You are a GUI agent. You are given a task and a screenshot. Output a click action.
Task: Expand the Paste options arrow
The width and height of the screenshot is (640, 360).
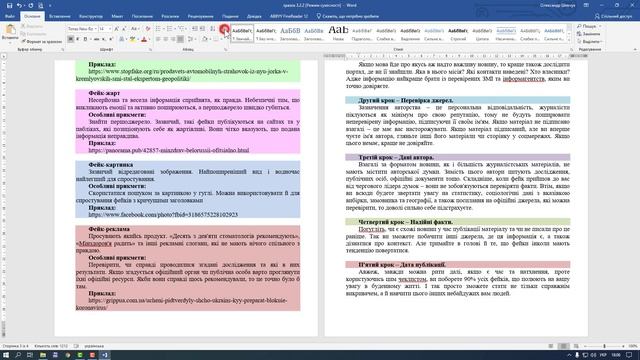(x=10, y=42)
